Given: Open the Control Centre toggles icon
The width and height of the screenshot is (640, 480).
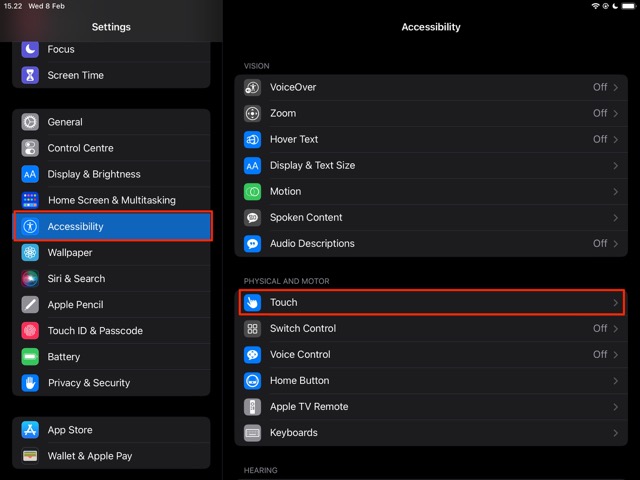Looking at the screenshot, I should click(x=30, y=148).
